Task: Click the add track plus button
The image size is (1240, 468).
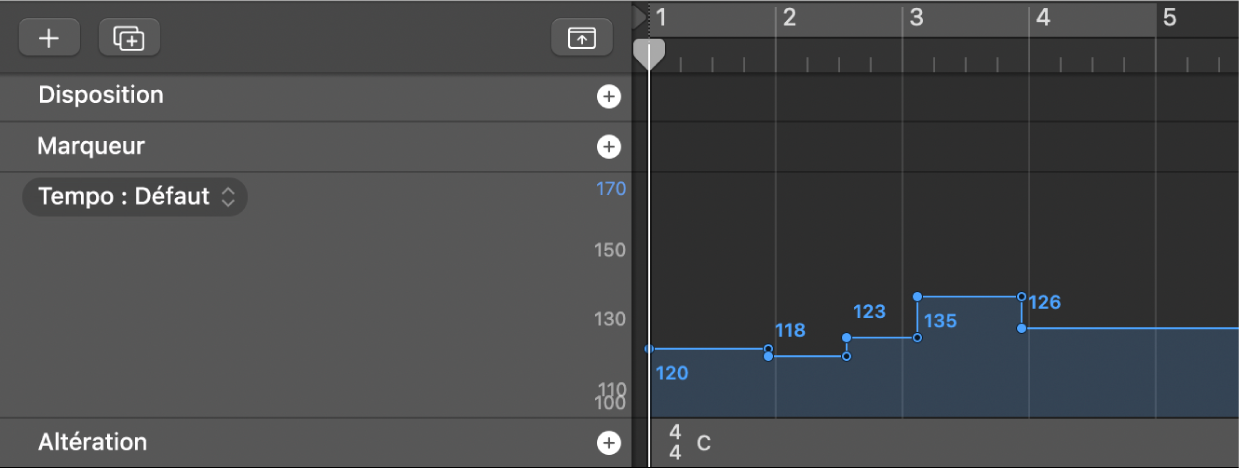Action: coord(48,38)
